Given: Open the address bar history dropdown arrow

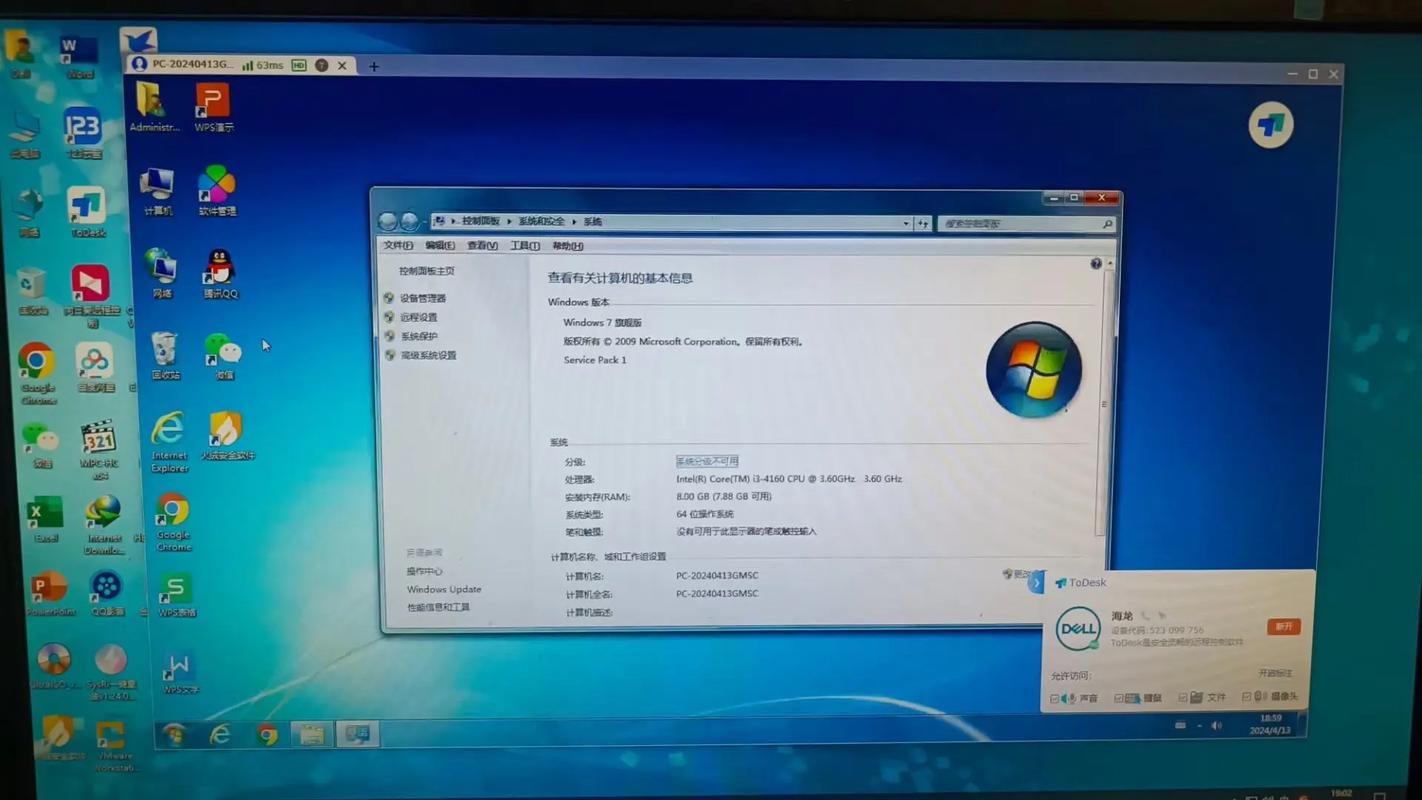Looking at the screenshot, I should click(x=906, y=223).
